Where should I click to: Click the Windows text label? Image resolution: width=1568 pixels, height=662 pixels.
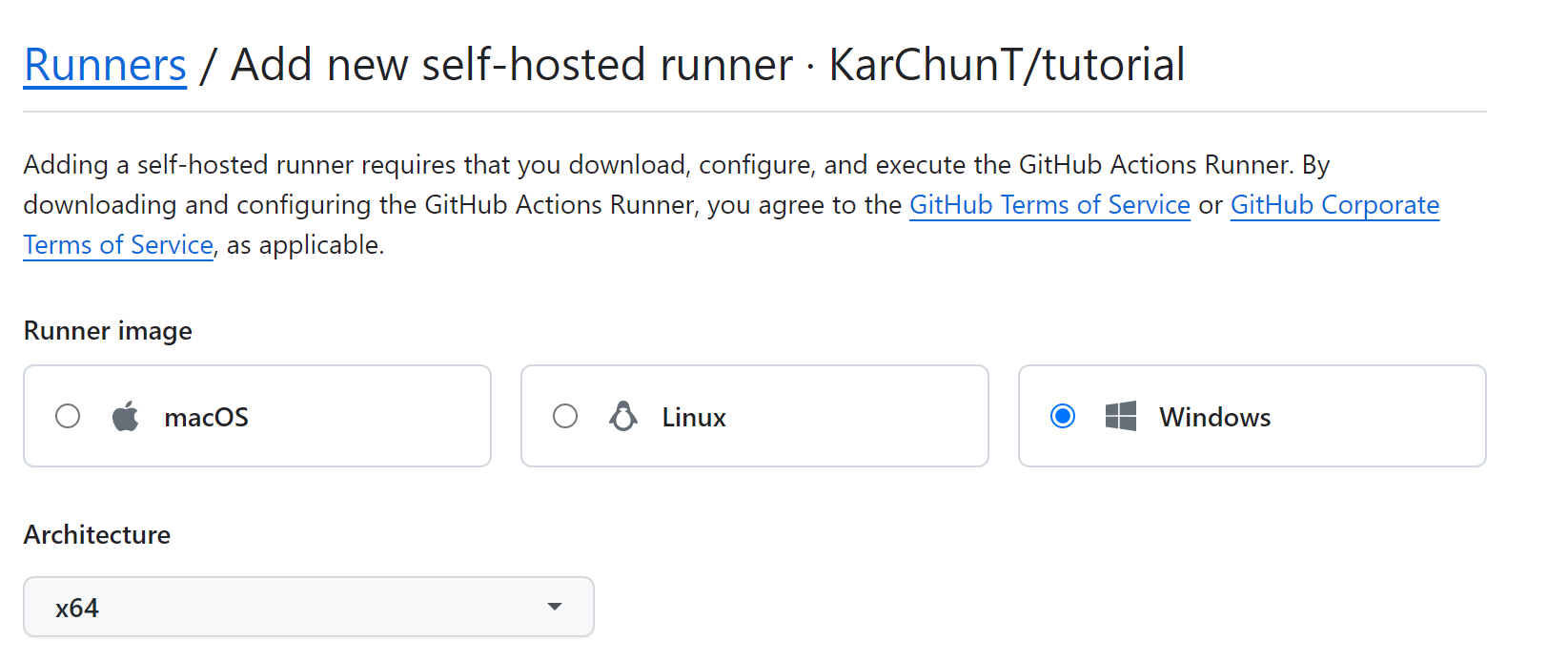1214,418
